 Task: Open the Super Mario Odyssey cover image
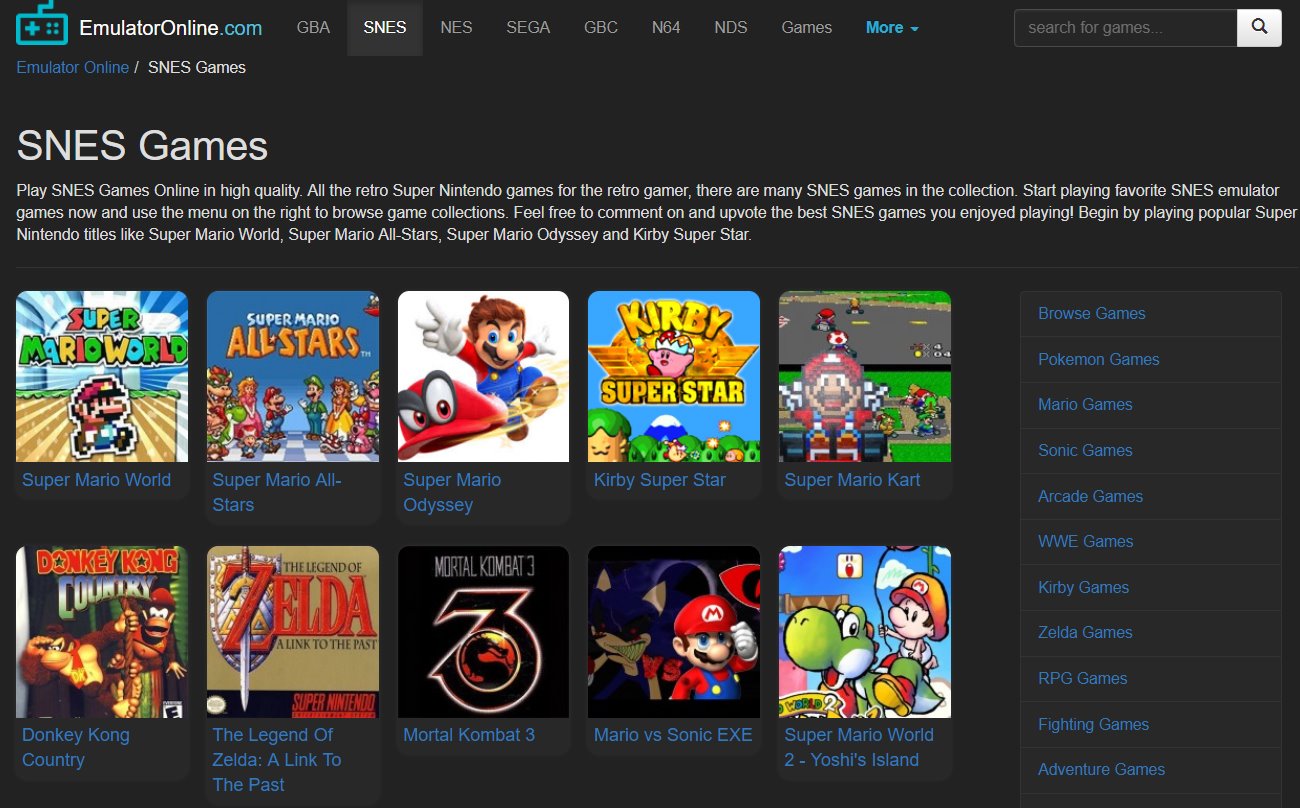coord(484,376)
